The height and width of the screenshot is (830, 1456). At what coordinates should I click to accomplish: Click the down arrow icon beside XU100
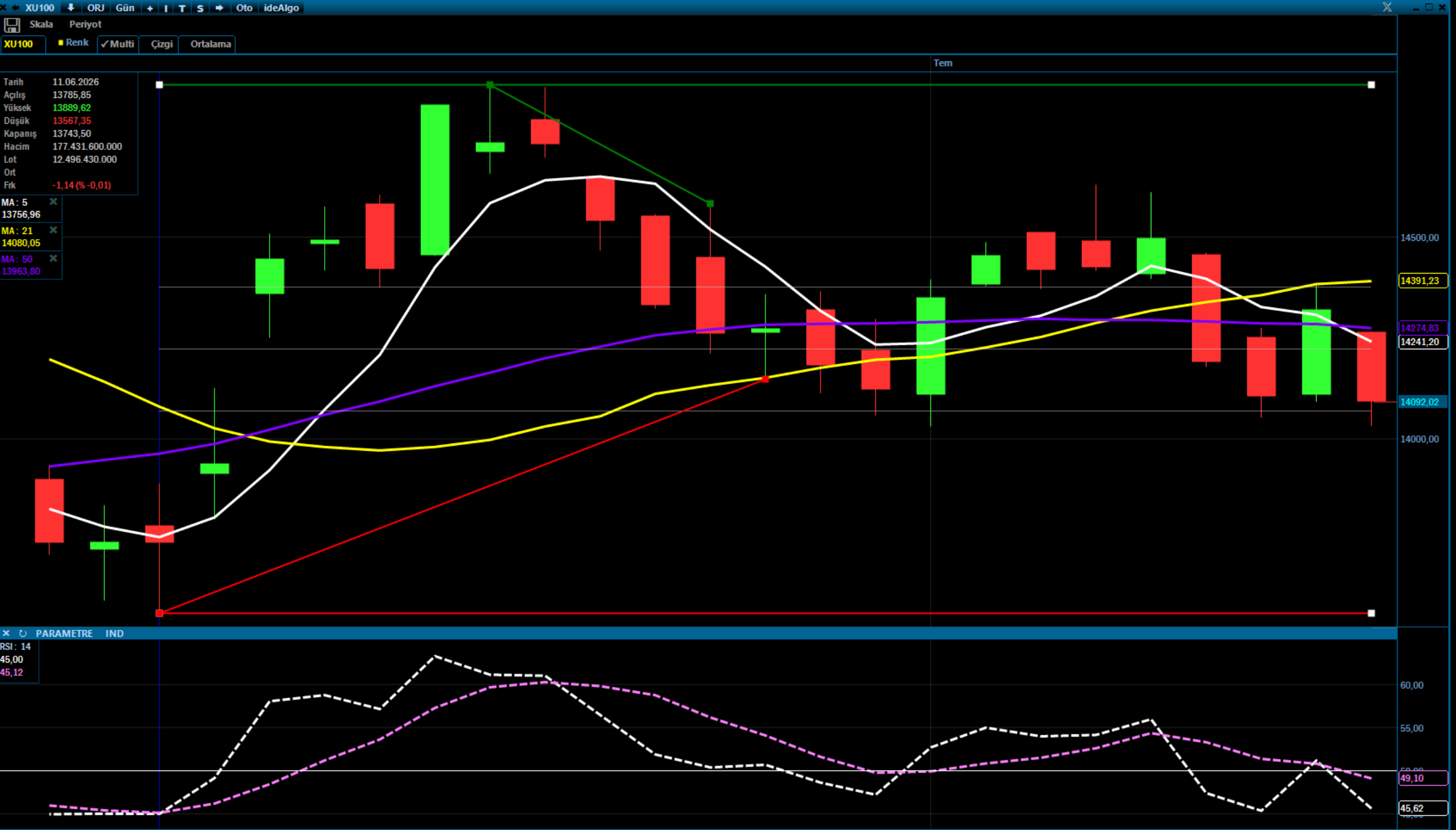[x=71, y=7]
